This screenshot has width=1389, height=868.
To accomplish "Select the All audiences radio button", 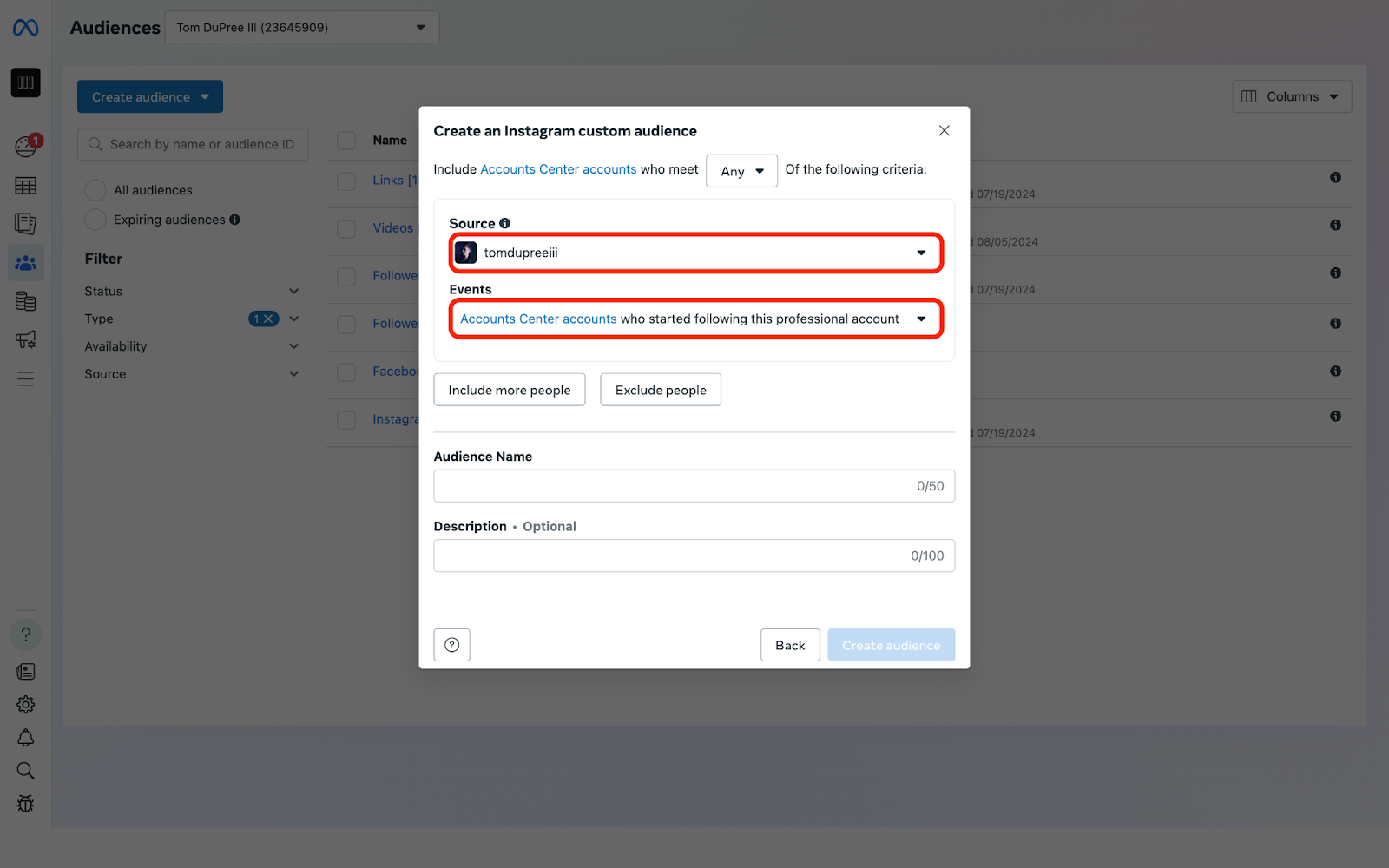I will coord(95,190).
